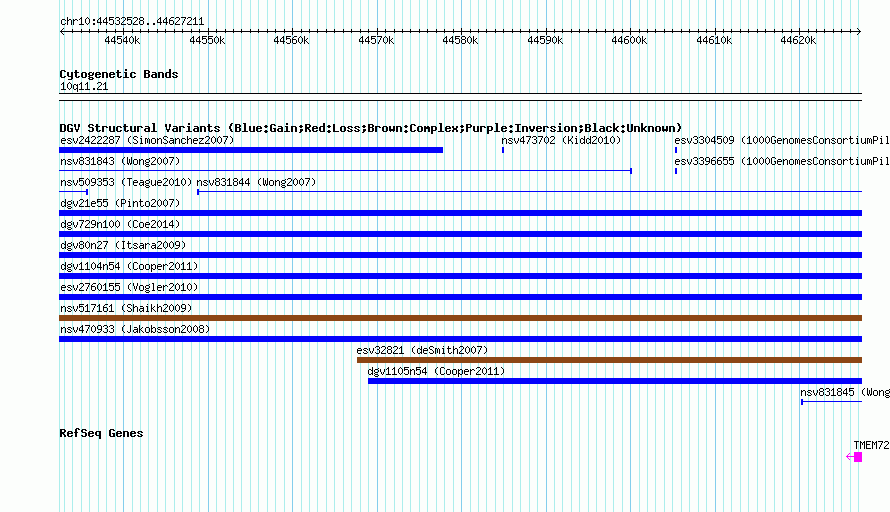Click the dgv21e55 (Pinto2007) label

120,203
